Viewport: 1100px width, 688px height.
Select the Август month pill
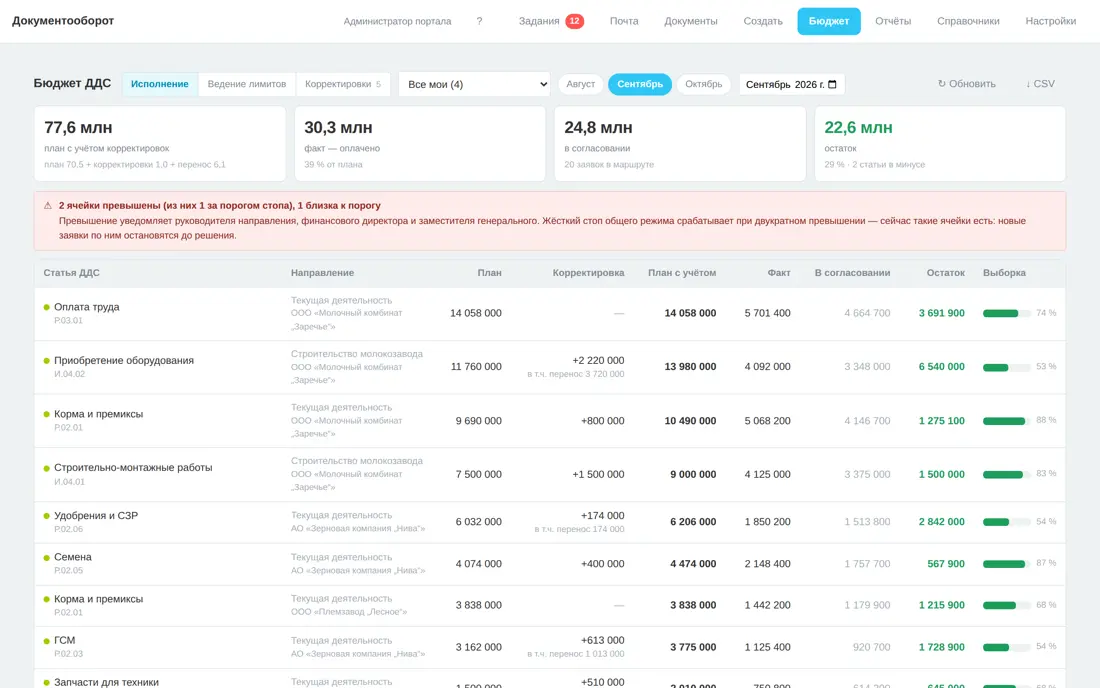click(580, 84)
